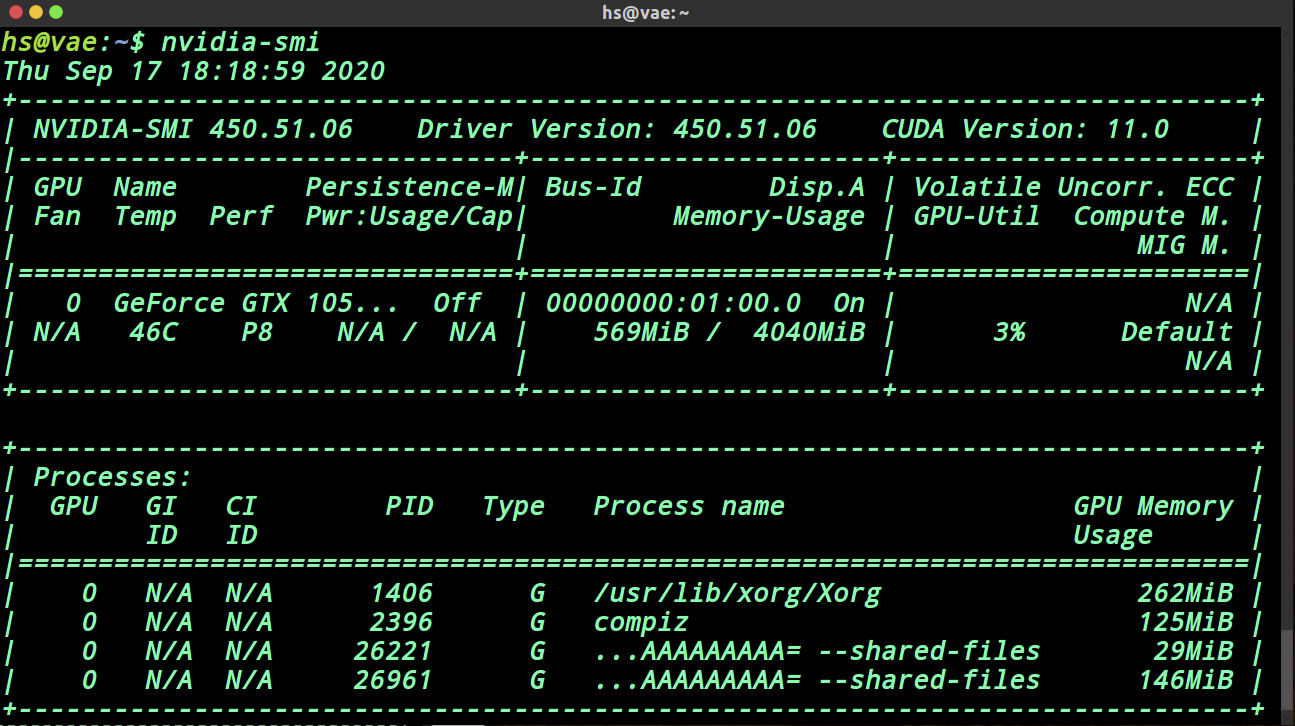The width and height of the screenshot is (1295, 726).
Task: Click the 'Processes:' section label
Action: click(113, 477)
